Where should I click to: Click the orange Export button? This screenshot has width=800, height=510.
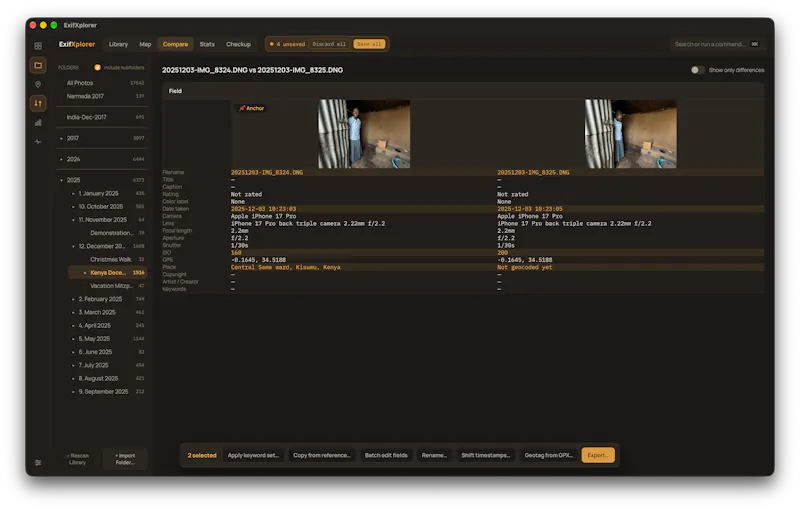598,455
